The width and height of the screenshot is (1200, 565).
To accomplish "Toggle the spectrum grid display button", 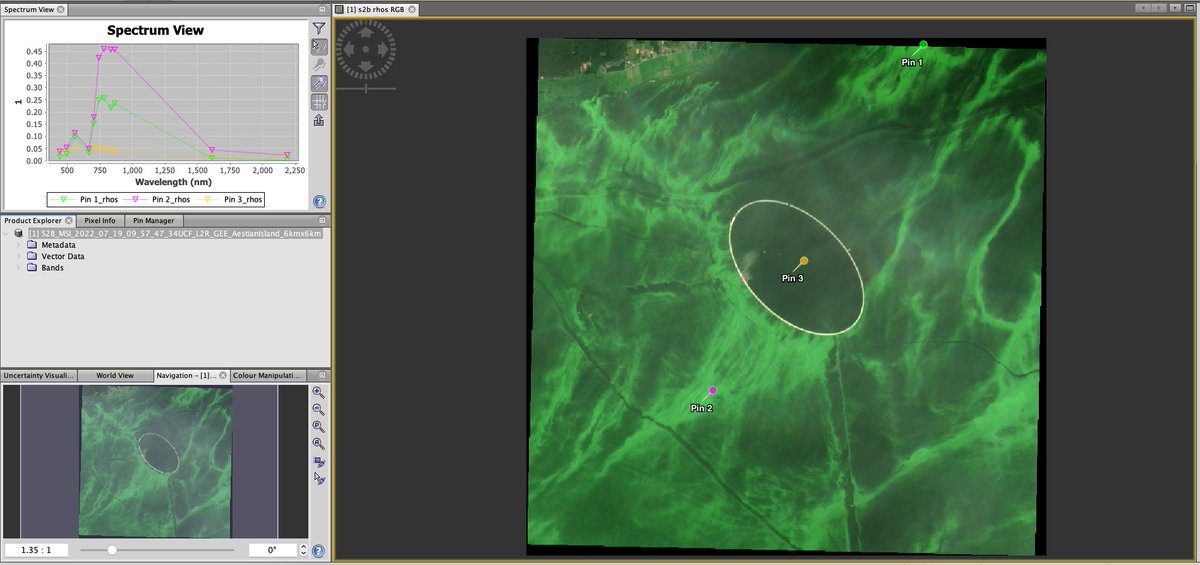I will click(x=319, y=101).
